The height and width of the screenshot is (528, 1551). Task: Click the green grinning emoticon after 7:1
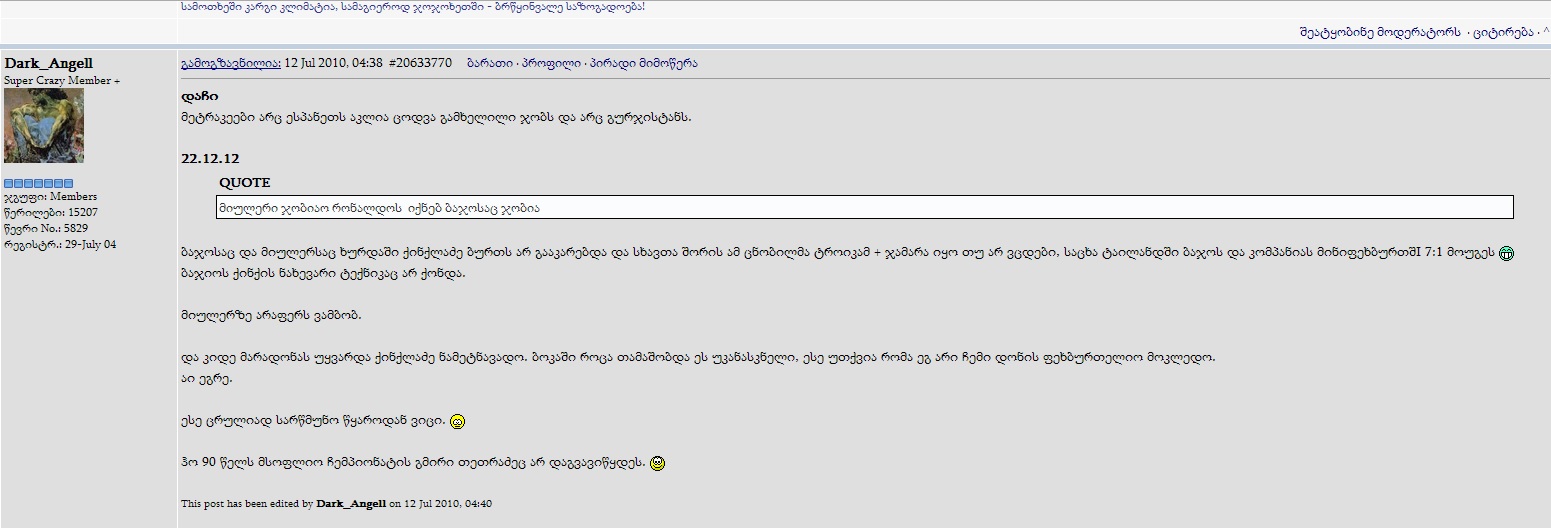[1506, 254]
